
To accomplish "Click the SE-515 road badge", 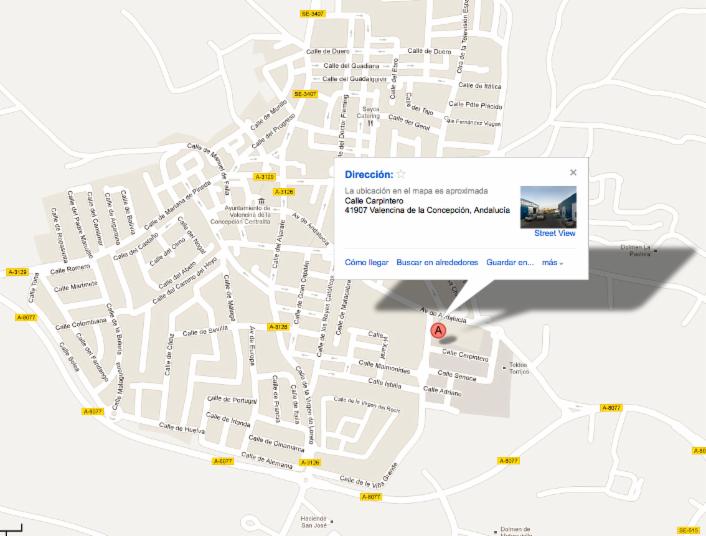I will (688, 530).
